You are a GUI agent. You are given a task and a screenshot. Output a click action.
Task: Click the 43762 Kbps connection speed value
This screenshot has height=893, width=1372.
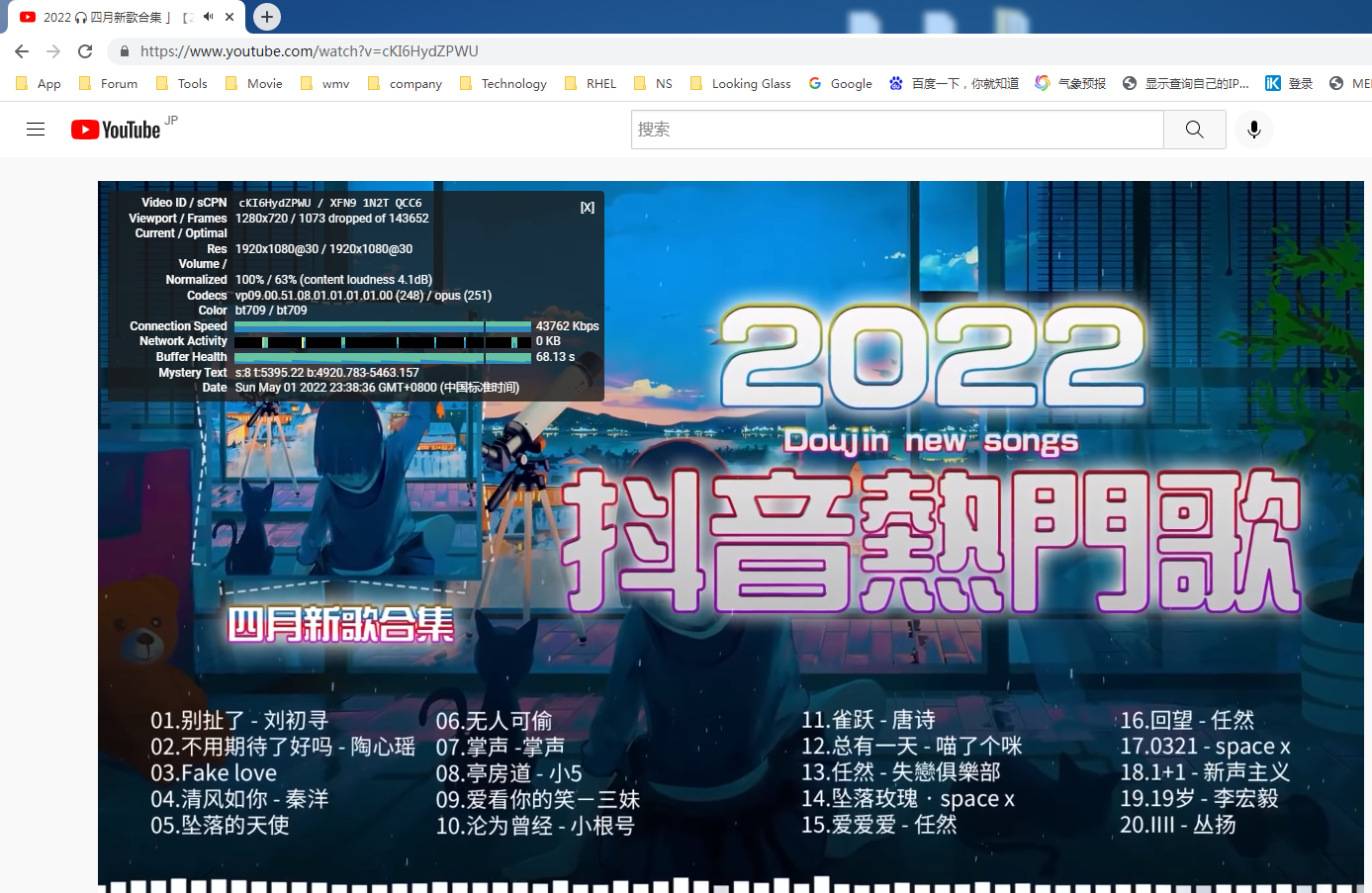click(567, 326)
